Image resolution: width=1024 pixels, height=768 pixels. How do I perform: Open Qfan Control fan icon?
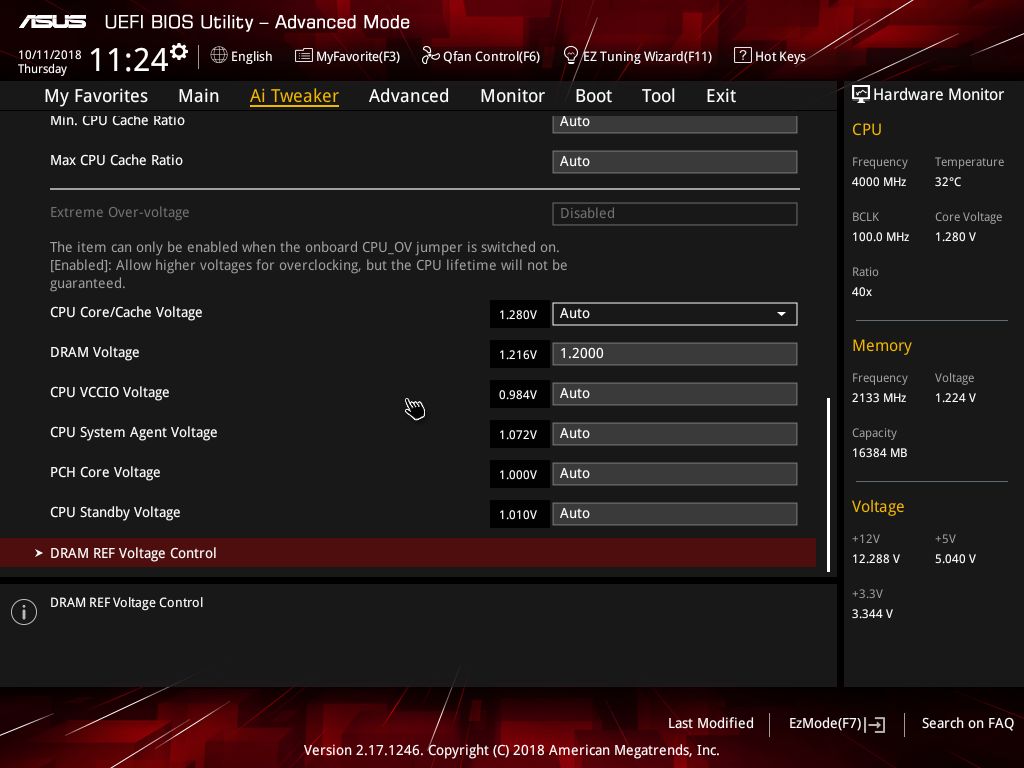click(x=430, y=56)
